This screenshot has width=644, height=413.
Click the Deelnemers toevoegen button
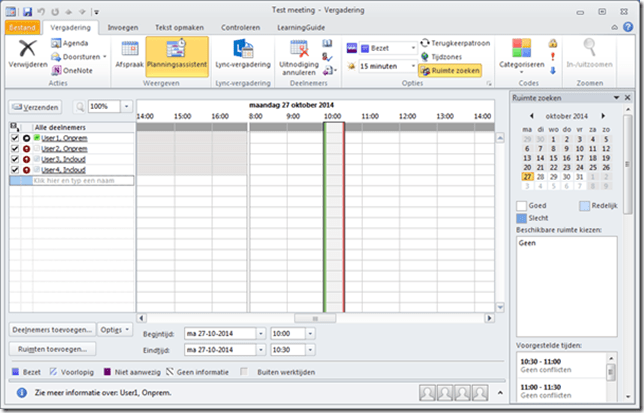tap(54, 329)
